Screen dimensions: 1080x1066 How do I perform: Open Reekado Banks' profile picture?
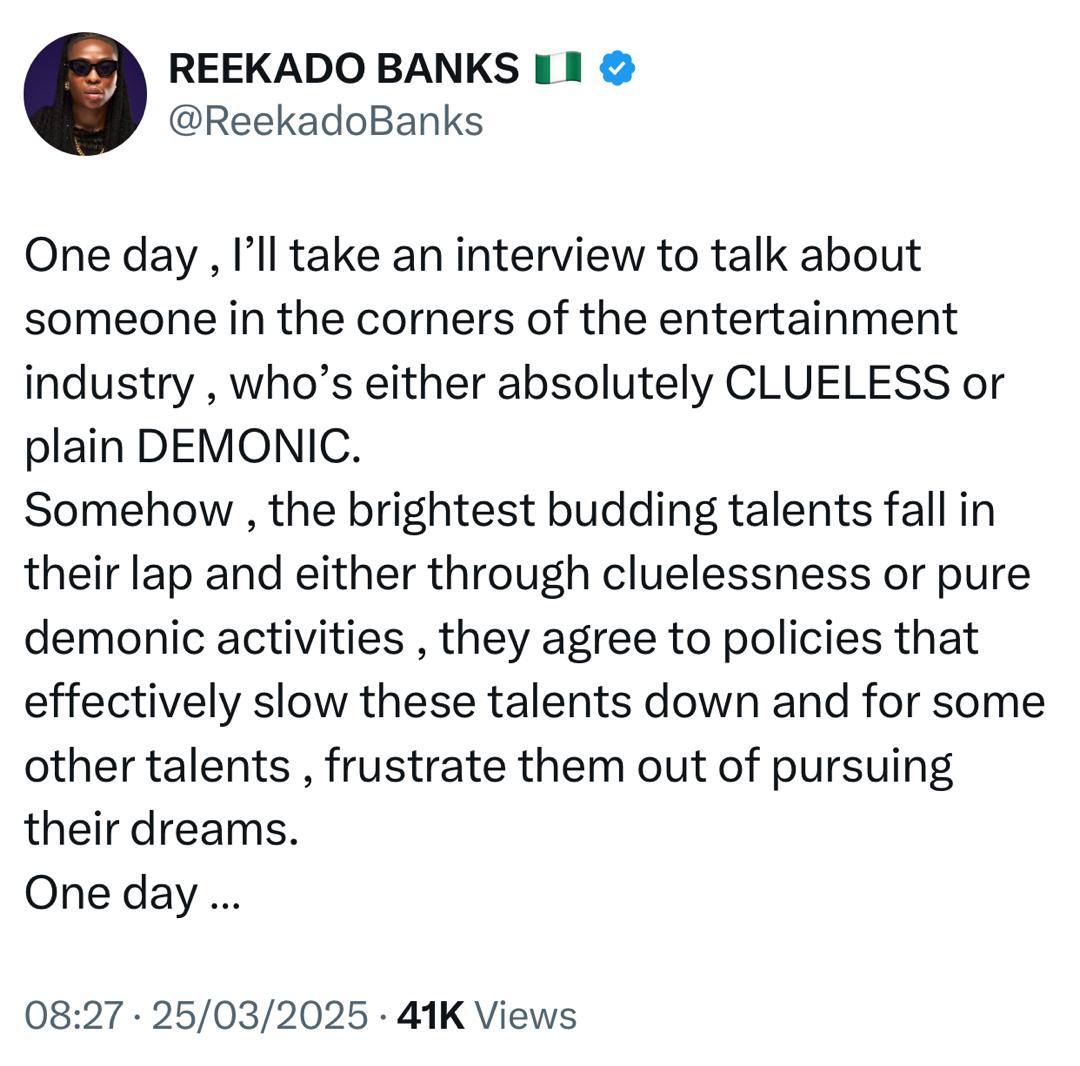click(85, 94)
